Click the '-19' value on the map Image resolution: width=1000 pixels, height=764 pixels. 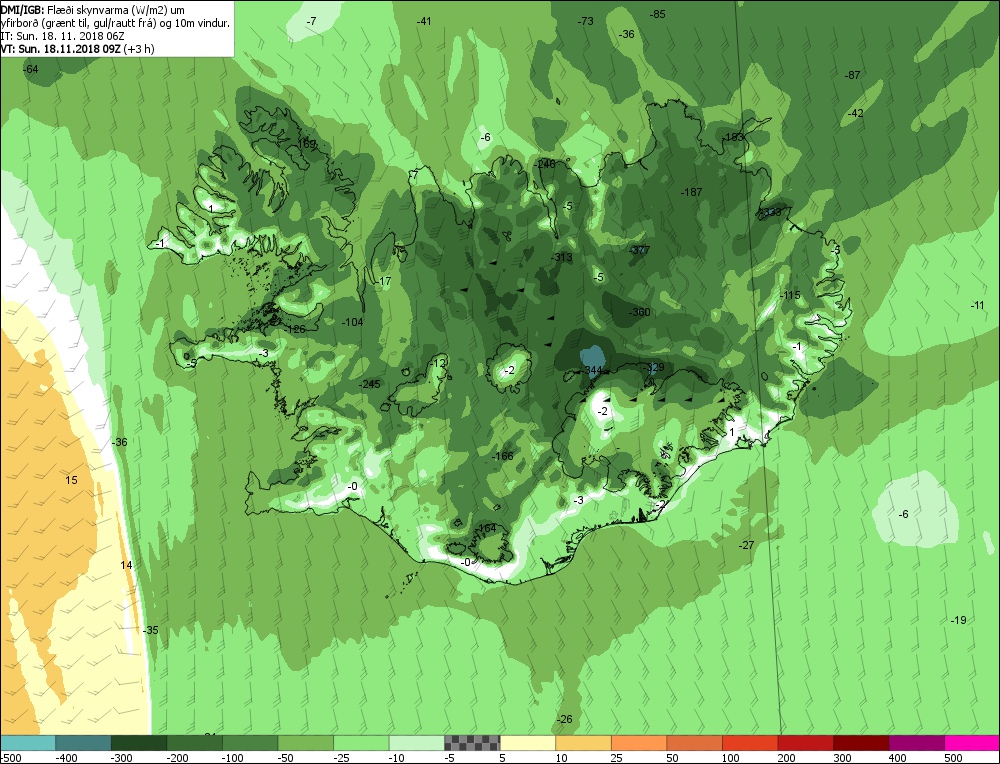(x=959, y=620)
